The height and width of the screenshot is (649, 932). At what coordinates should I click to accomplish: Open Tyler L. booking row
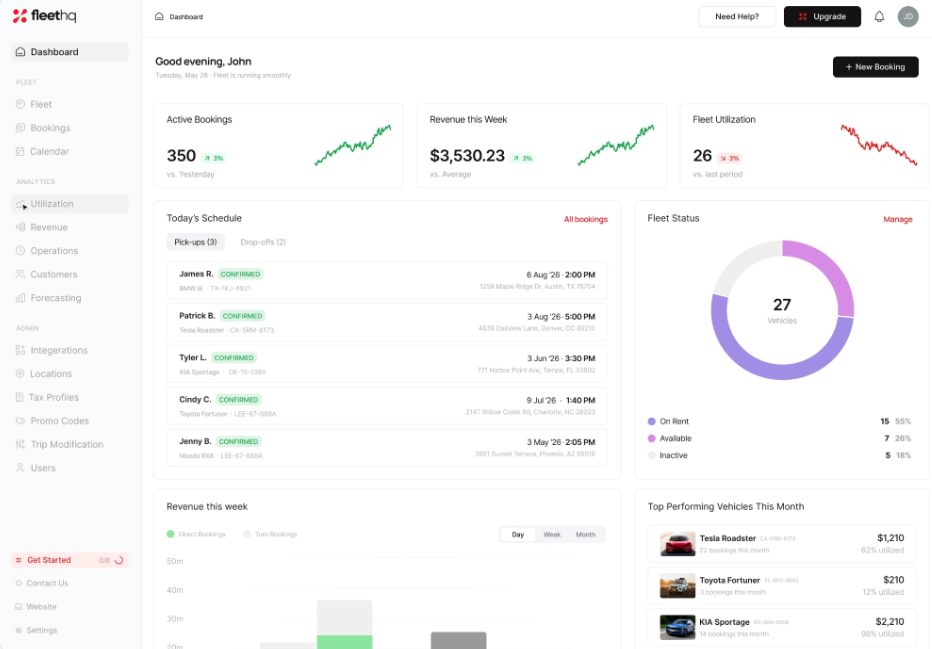pos(387,364)
